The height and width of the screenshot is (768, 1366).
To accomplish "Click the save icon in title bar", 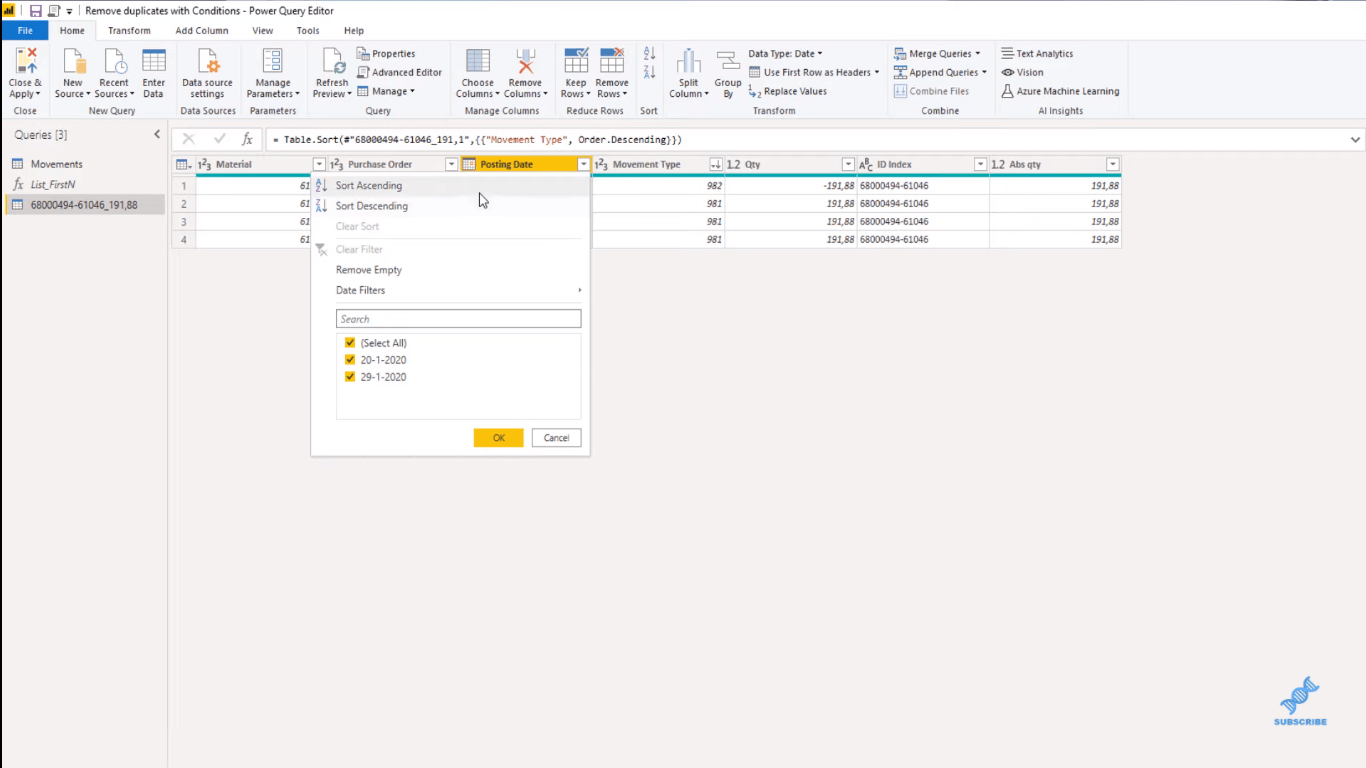I will (x=35, y=11).
